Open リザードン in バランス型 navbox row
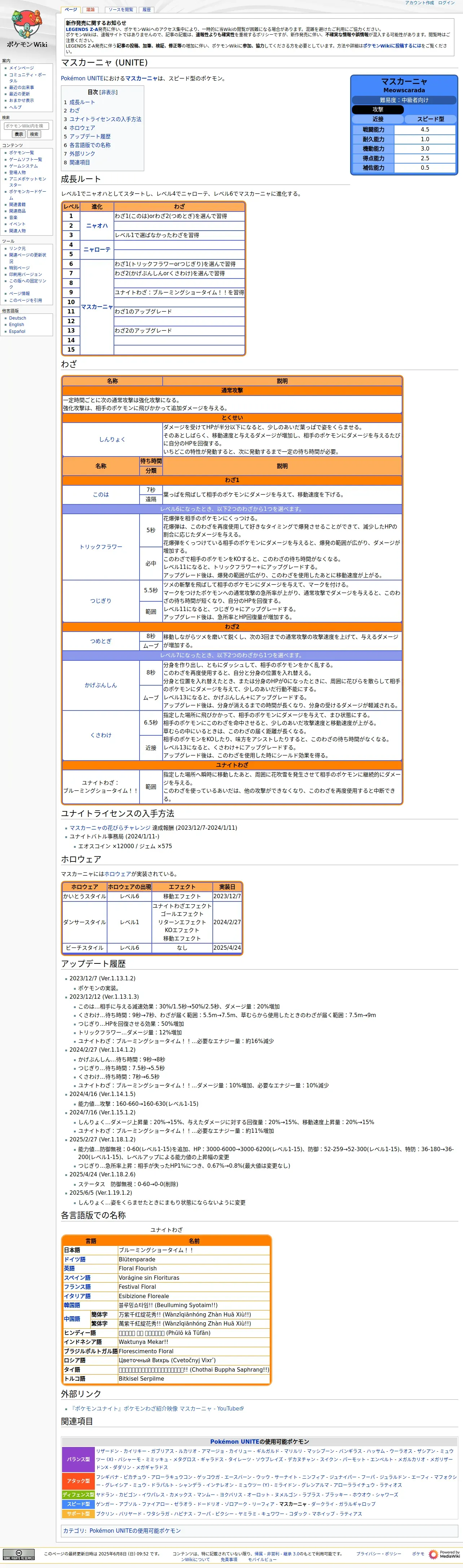The width and height of the screenshot is (463, 1568). [x=107, y=1451]
